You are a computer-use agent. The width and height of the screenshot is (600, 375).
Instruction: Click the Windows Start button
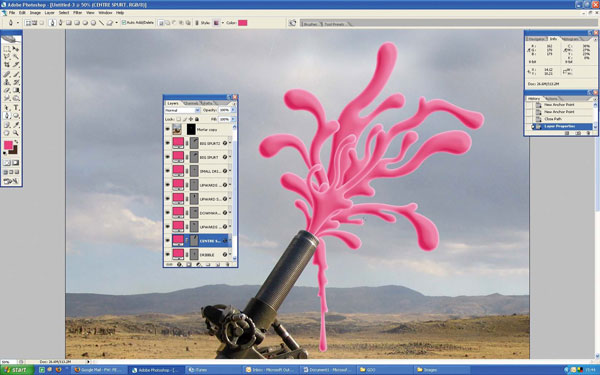point(17,370)
